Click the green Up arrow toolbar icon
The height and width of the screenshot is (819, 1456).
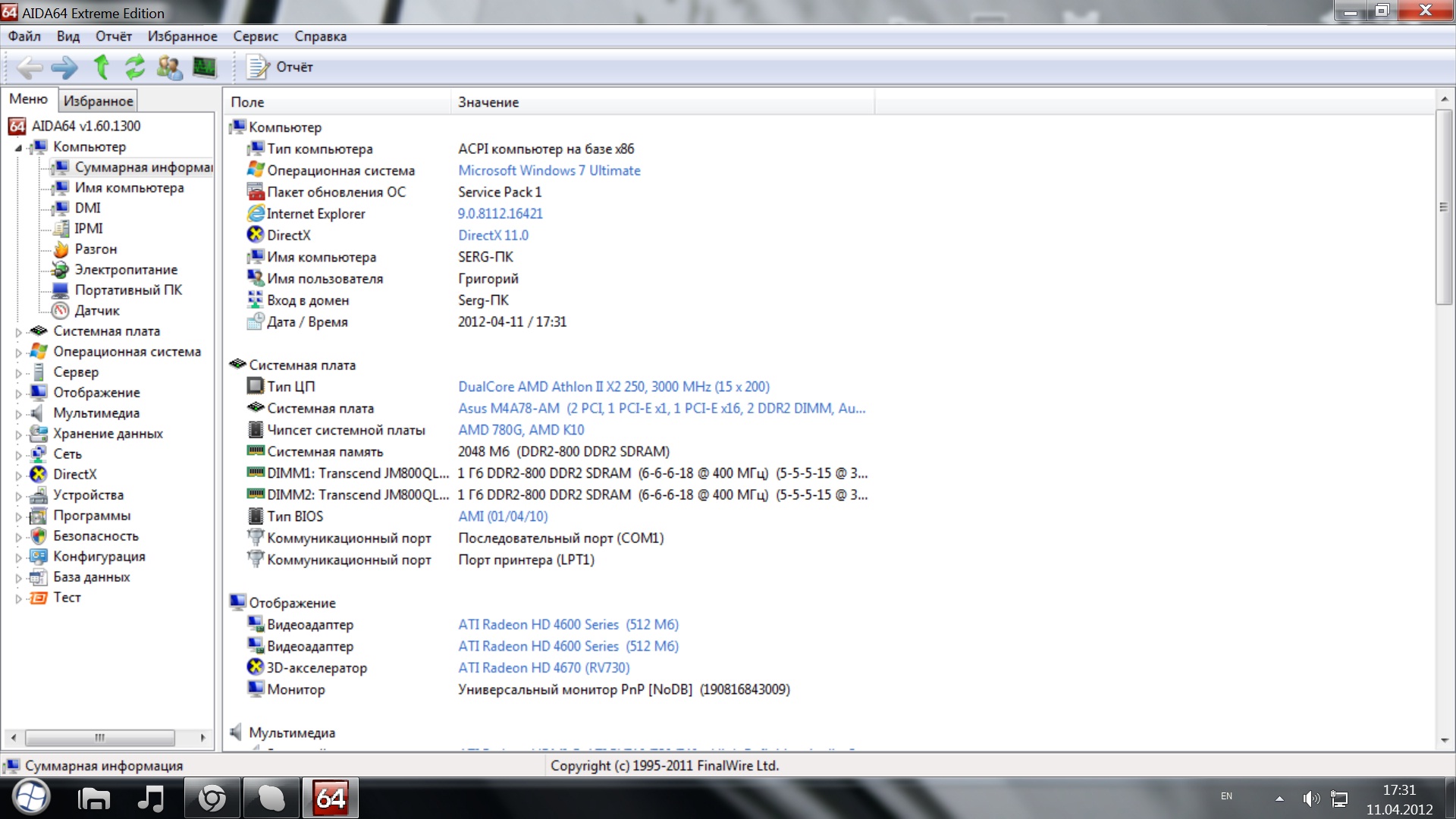(101, 67)
